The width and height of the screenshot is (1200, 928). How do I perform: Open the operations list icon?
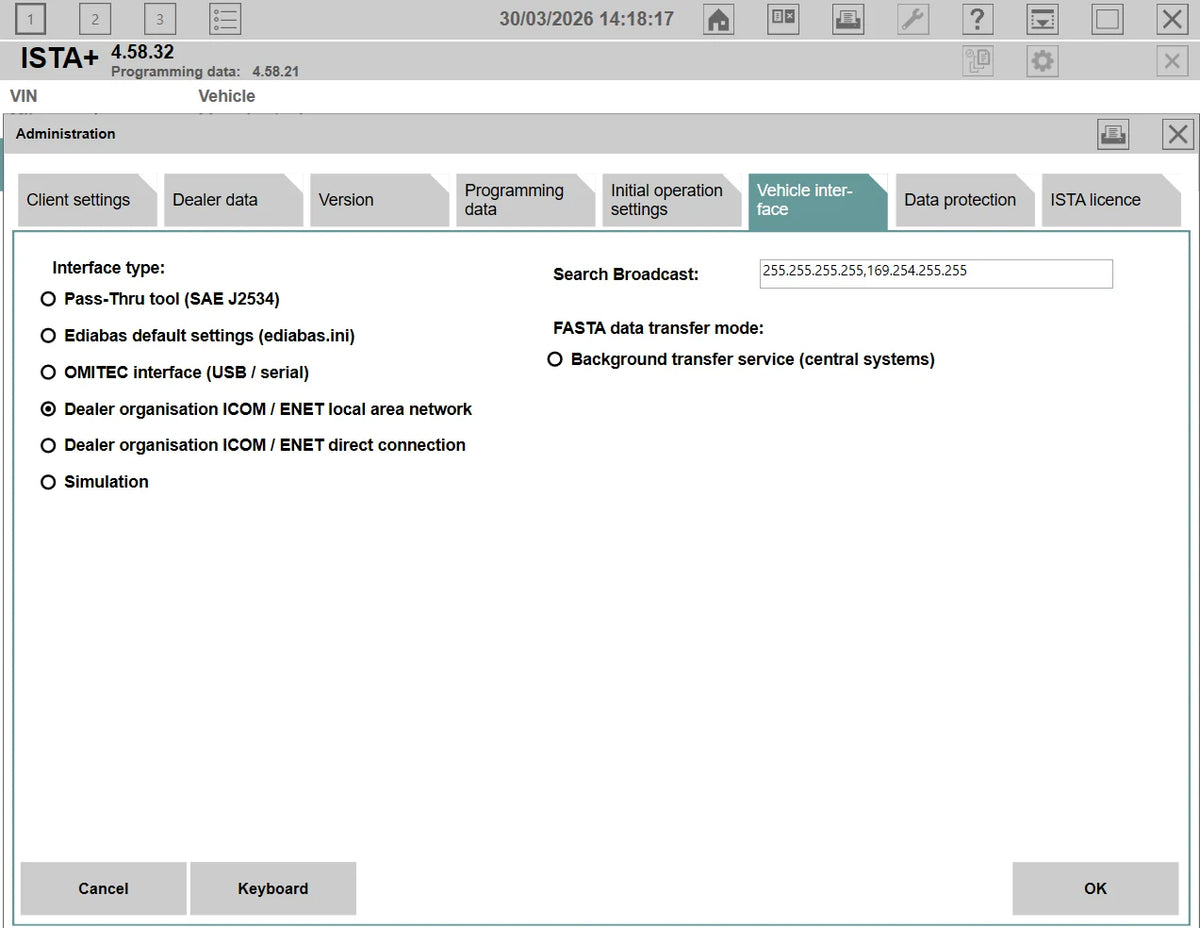[x=225, y=19]
